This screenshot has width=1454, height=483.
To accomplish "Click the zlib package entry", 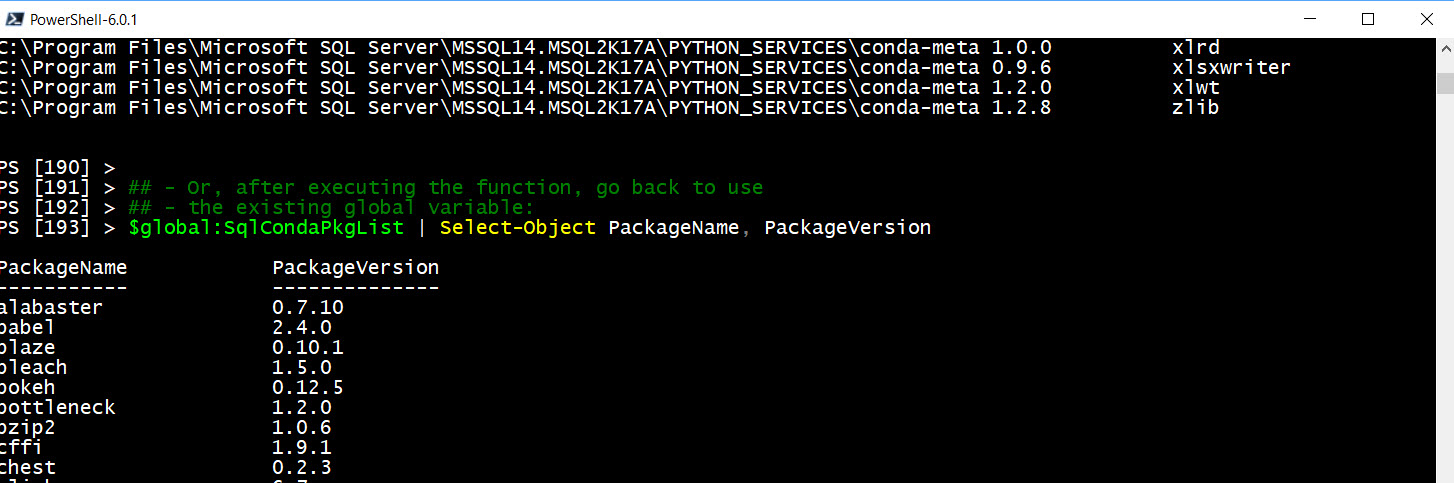I will tap(1195, 108).
